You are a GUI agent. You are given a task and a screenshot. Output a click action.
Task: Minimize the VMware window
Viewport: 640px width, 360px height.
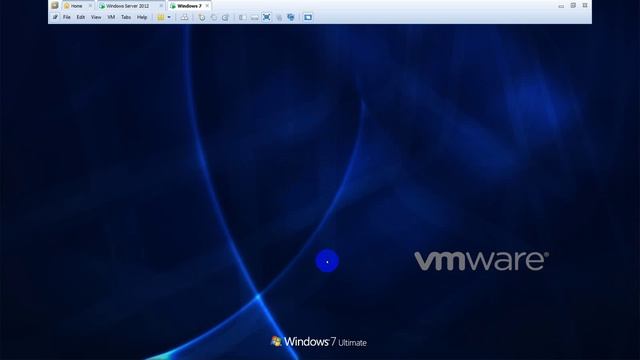tap(561, 6)
